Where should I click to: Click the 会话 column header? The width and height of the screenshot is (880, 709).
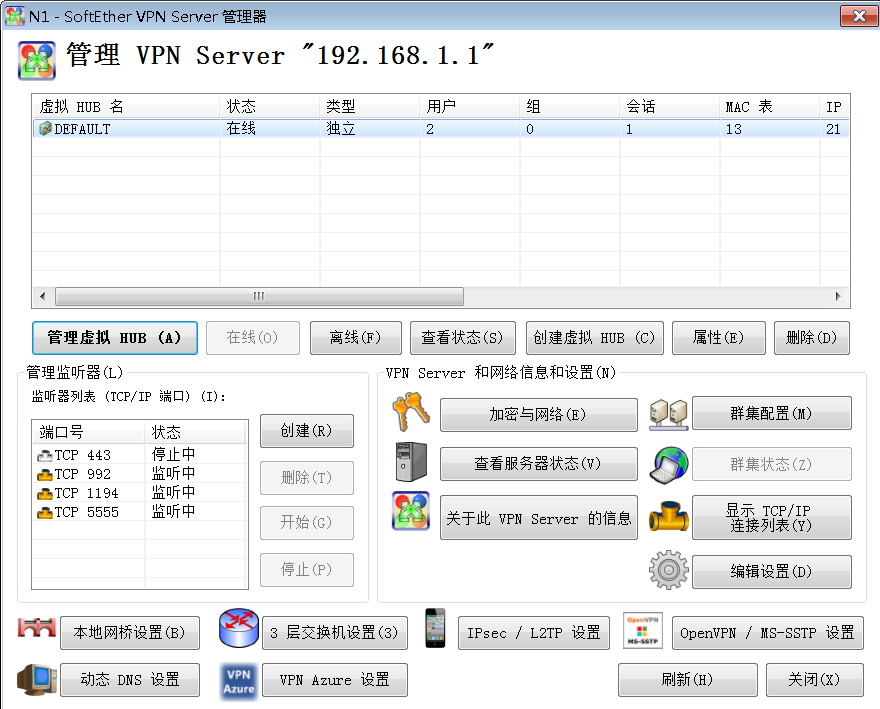[x=670, y=107]
